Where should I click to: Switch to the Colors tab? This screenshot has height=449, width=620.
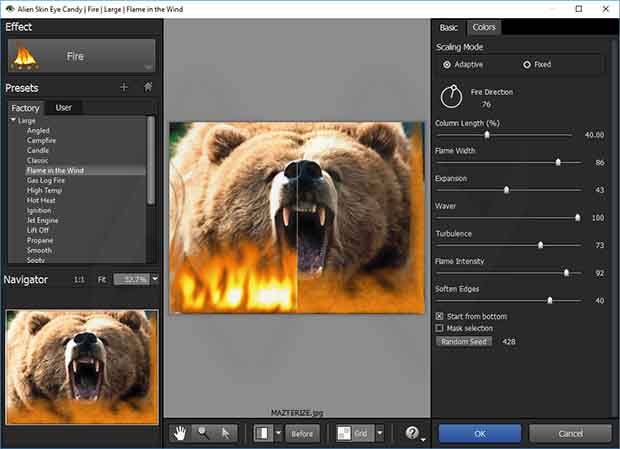[x=483, y=27]
